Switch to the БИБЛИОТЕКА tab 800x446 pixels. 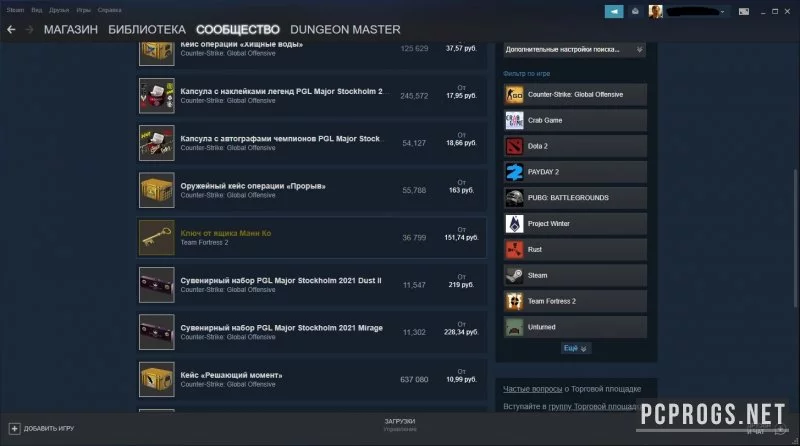[147, 30]
